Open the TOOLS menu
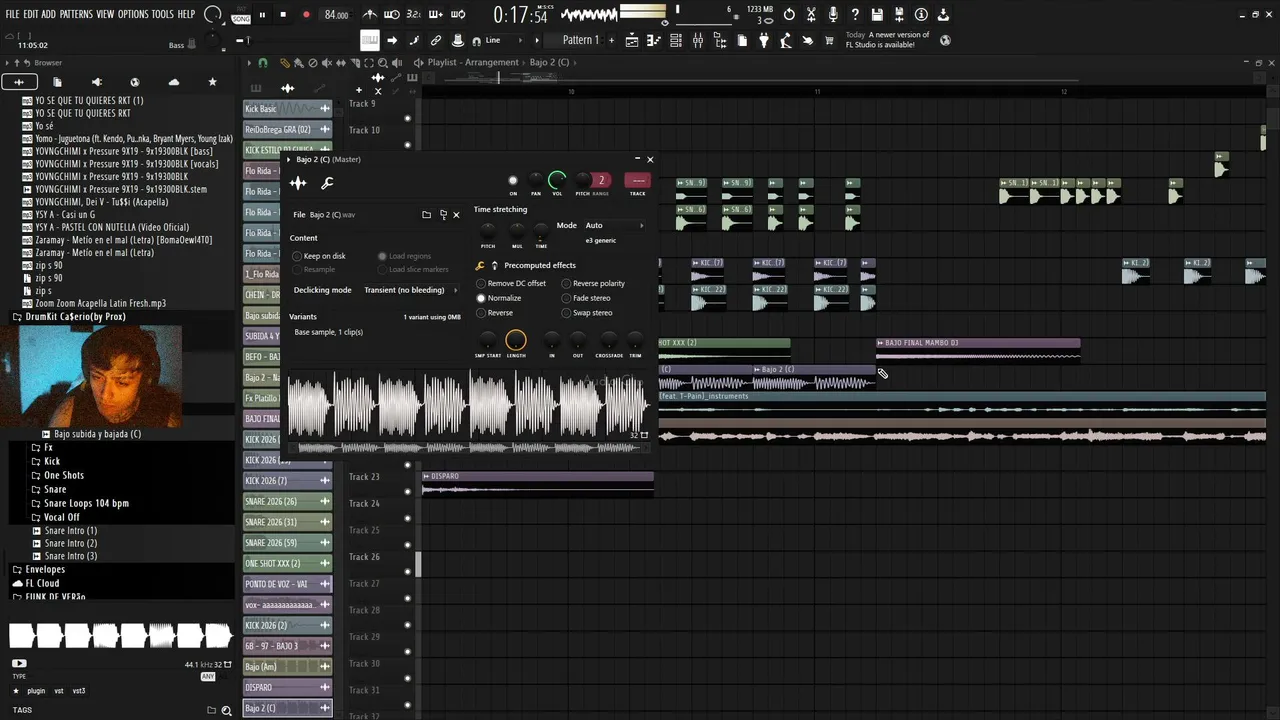Image resolution: width=1280 pixels, height=720 pixels. point(162,14)
